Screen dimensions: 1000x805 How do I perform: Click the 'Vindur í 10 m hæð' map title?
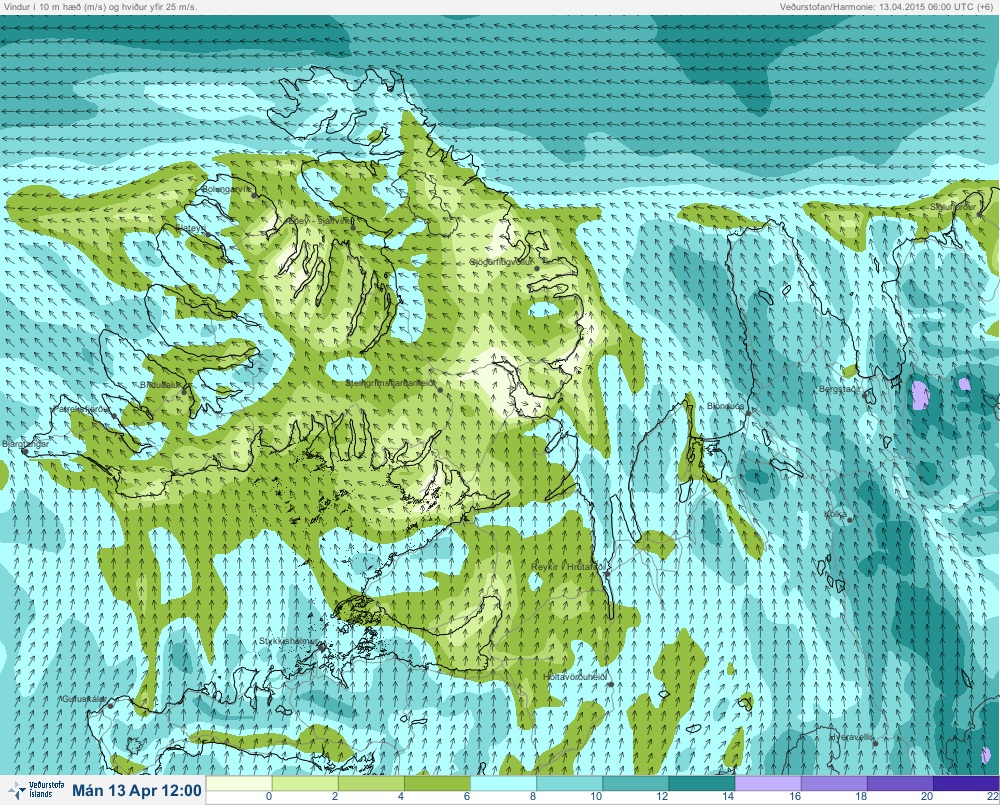pos(101,7)
